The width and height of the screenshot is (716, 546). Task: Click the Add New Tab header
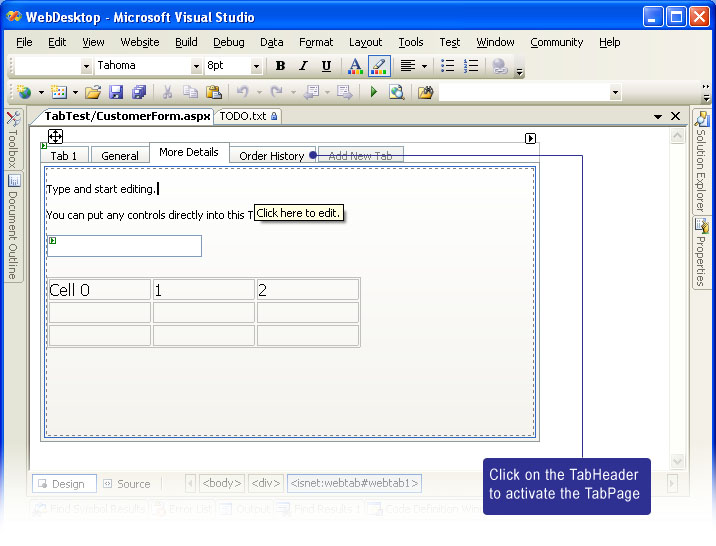360,156
